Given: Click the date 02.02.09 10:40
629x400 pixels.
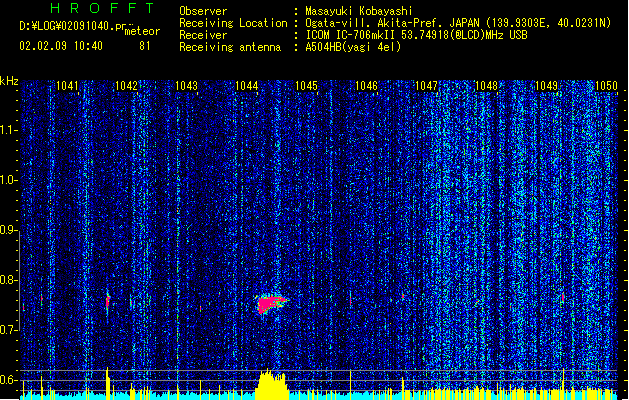Looking at the screenshot, I should pyautogui.click(x=61, y=46).
